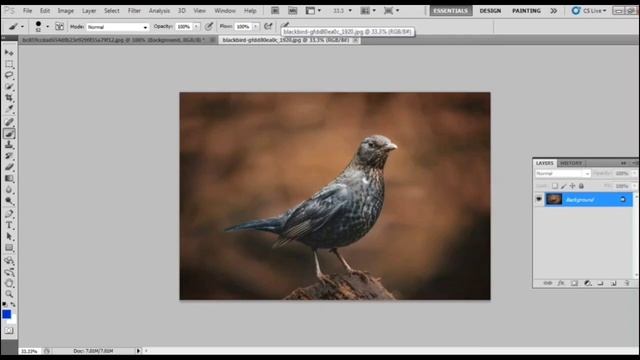Toggle Lock position
640x360 pixels.
pos(572,186)
